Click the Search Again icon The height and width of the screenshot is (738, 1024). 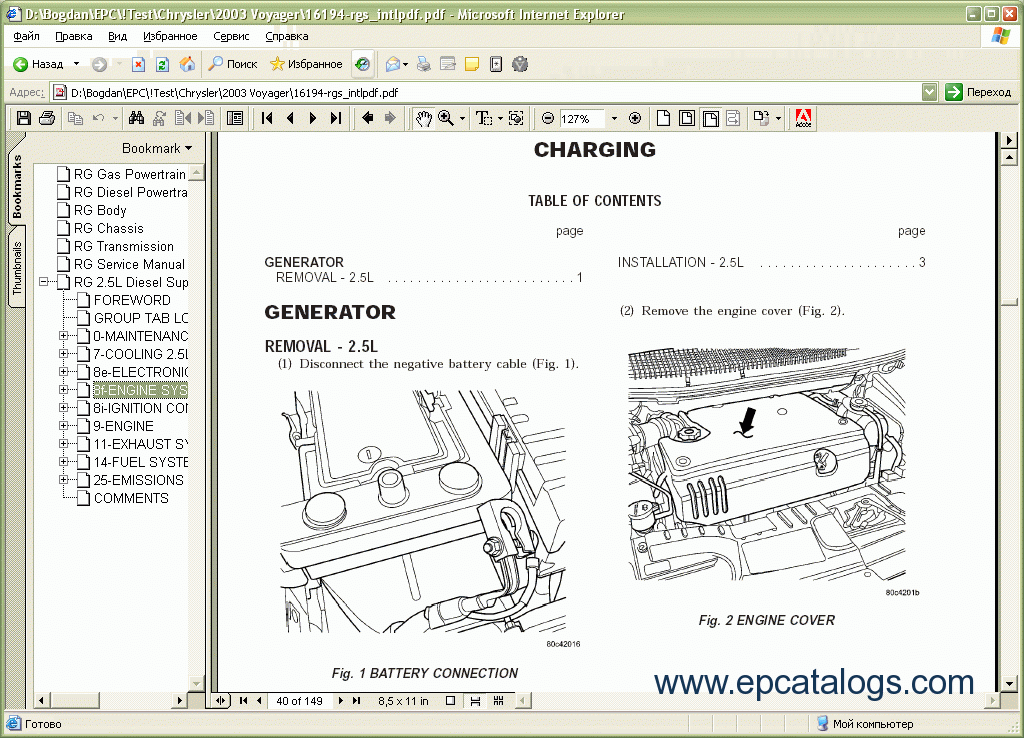159,118
